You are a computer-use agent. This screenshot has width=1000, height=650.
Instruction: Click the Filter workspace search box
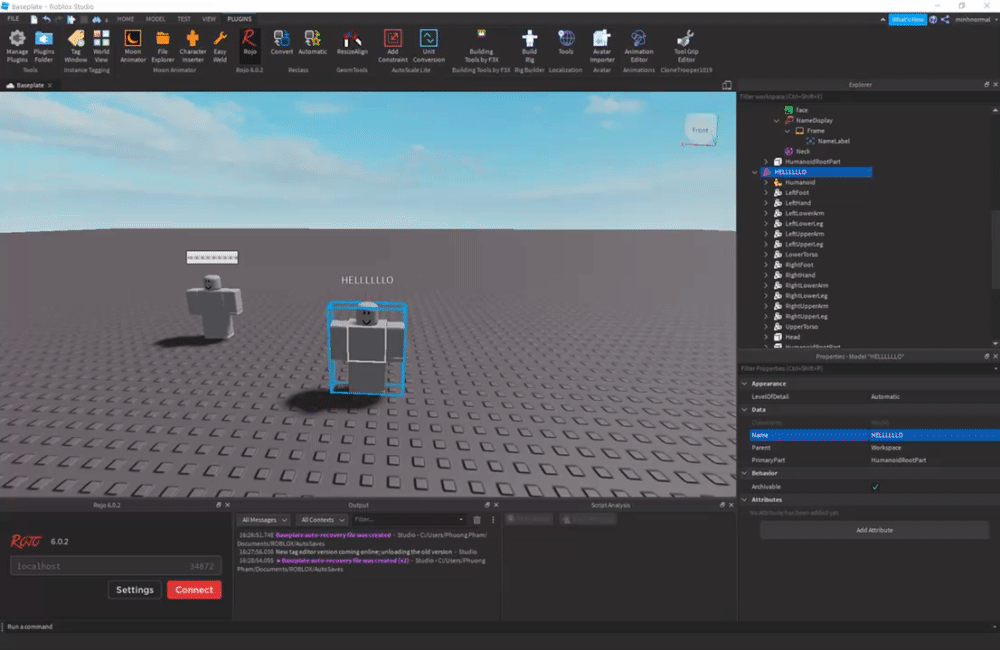point(867,97)
